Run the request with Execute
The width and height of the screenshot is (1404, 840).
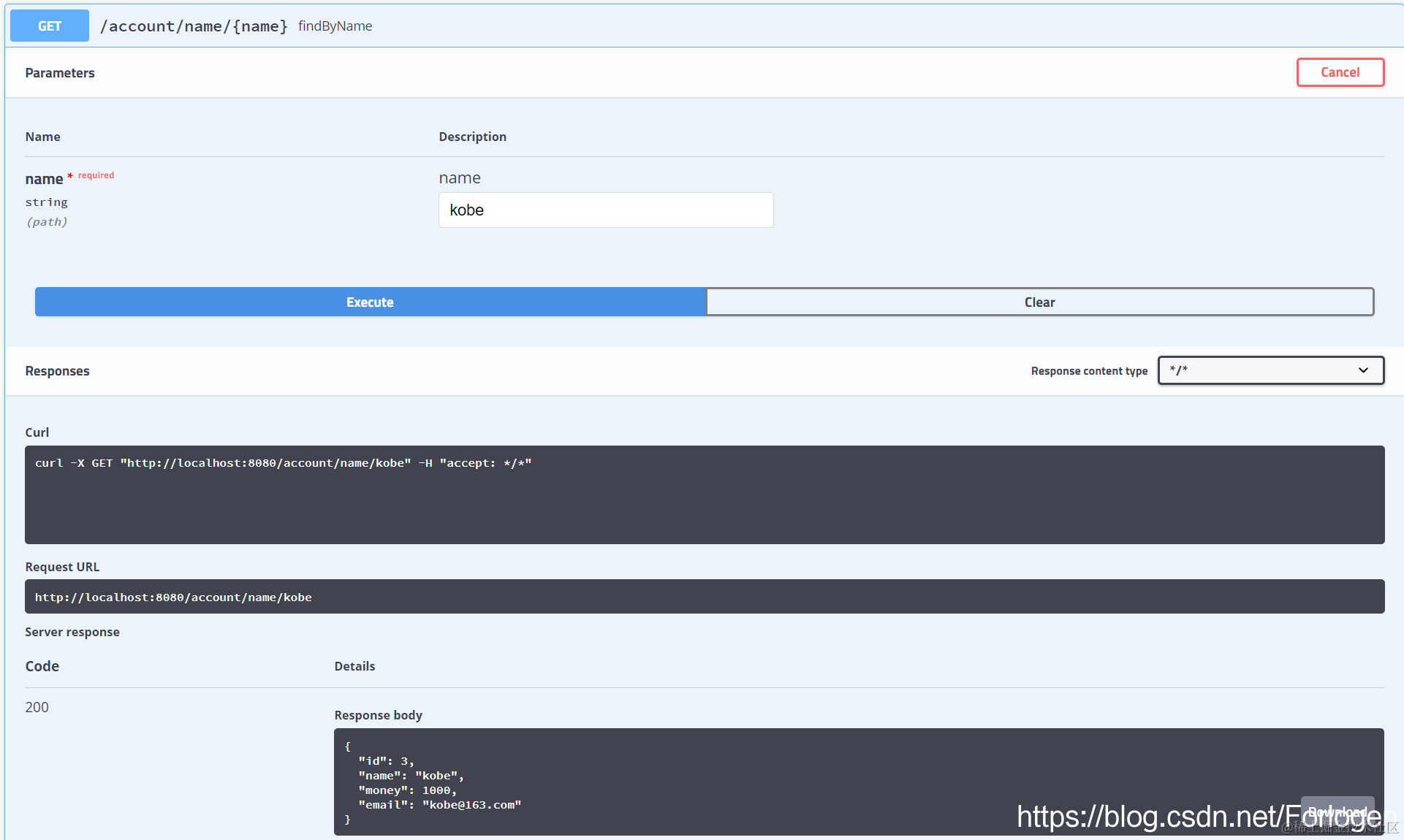[x=370, y=302]
